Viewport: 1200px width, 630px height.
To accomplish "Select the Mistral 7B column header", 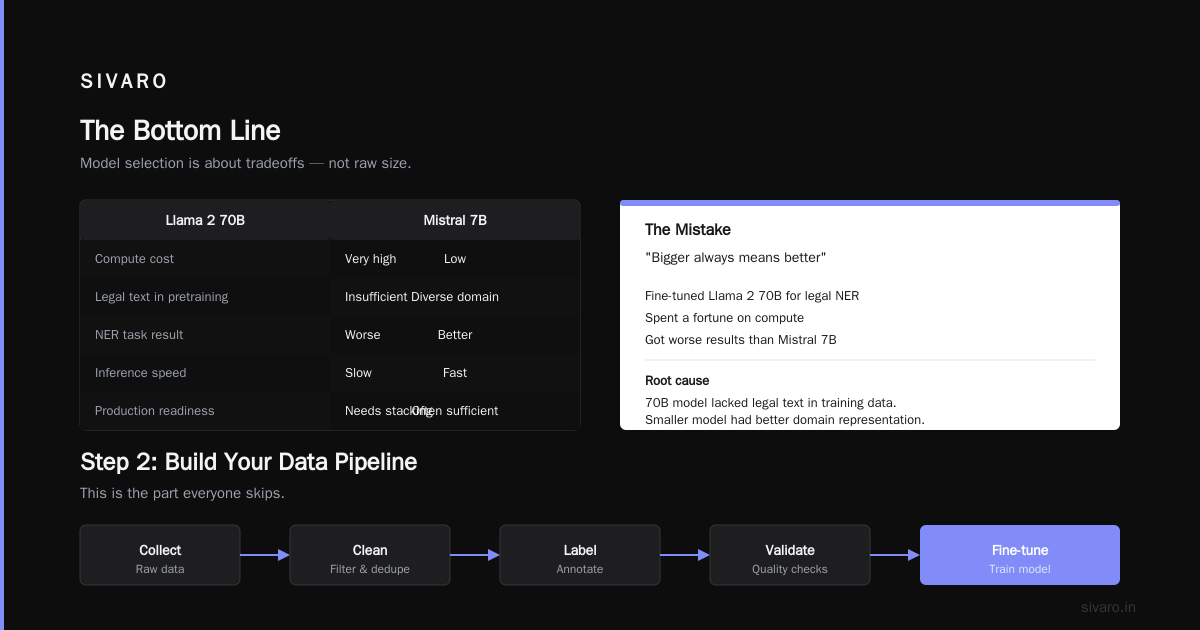I will coord(455,220).
